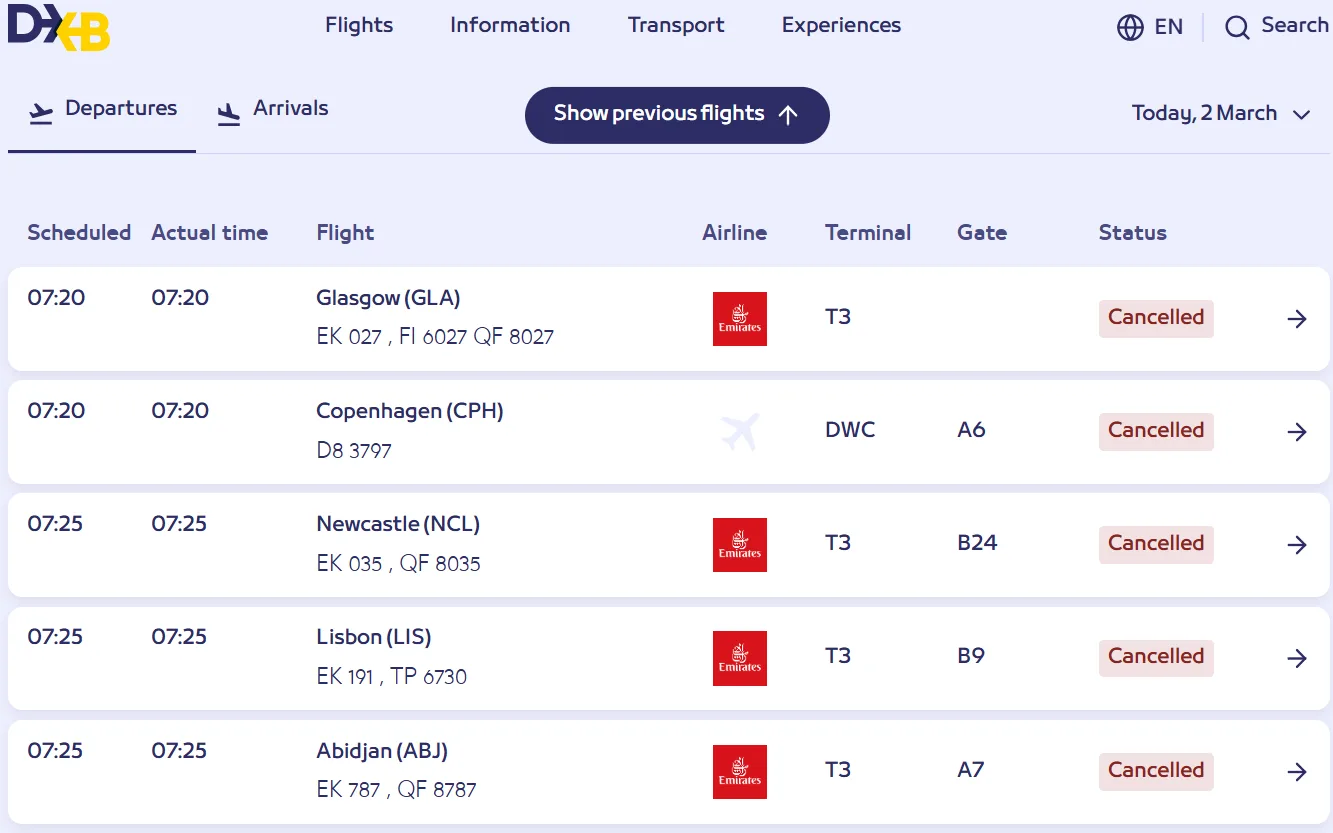1333x833 pixels.
Task: Open the Information navigation menu
Action: coord(510,26)
